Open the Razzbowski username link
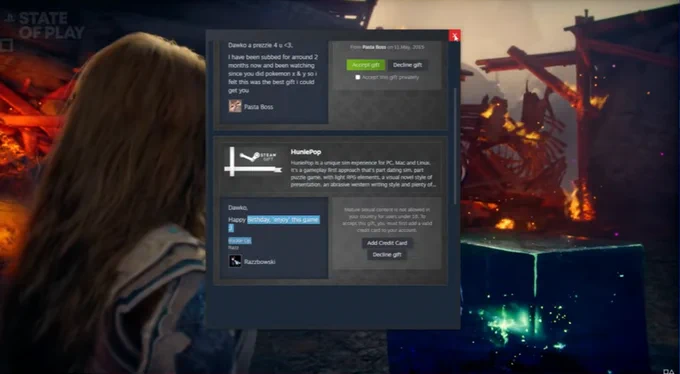Viewport: 680px width, 374px height. tap(259, 262)
